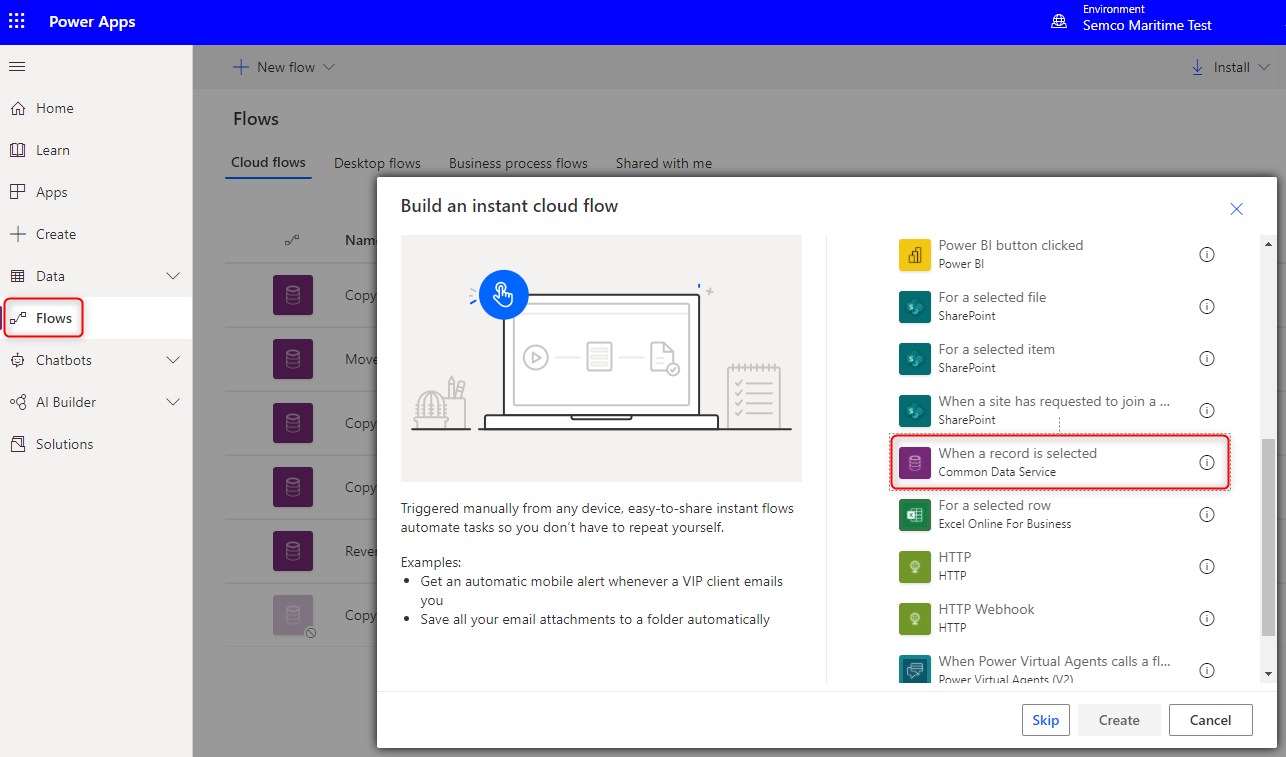Select 'For a selected row' trigger
The width and height of the screenshot is (1286, 757).
pyautogui.click(x=1060, y=515)
